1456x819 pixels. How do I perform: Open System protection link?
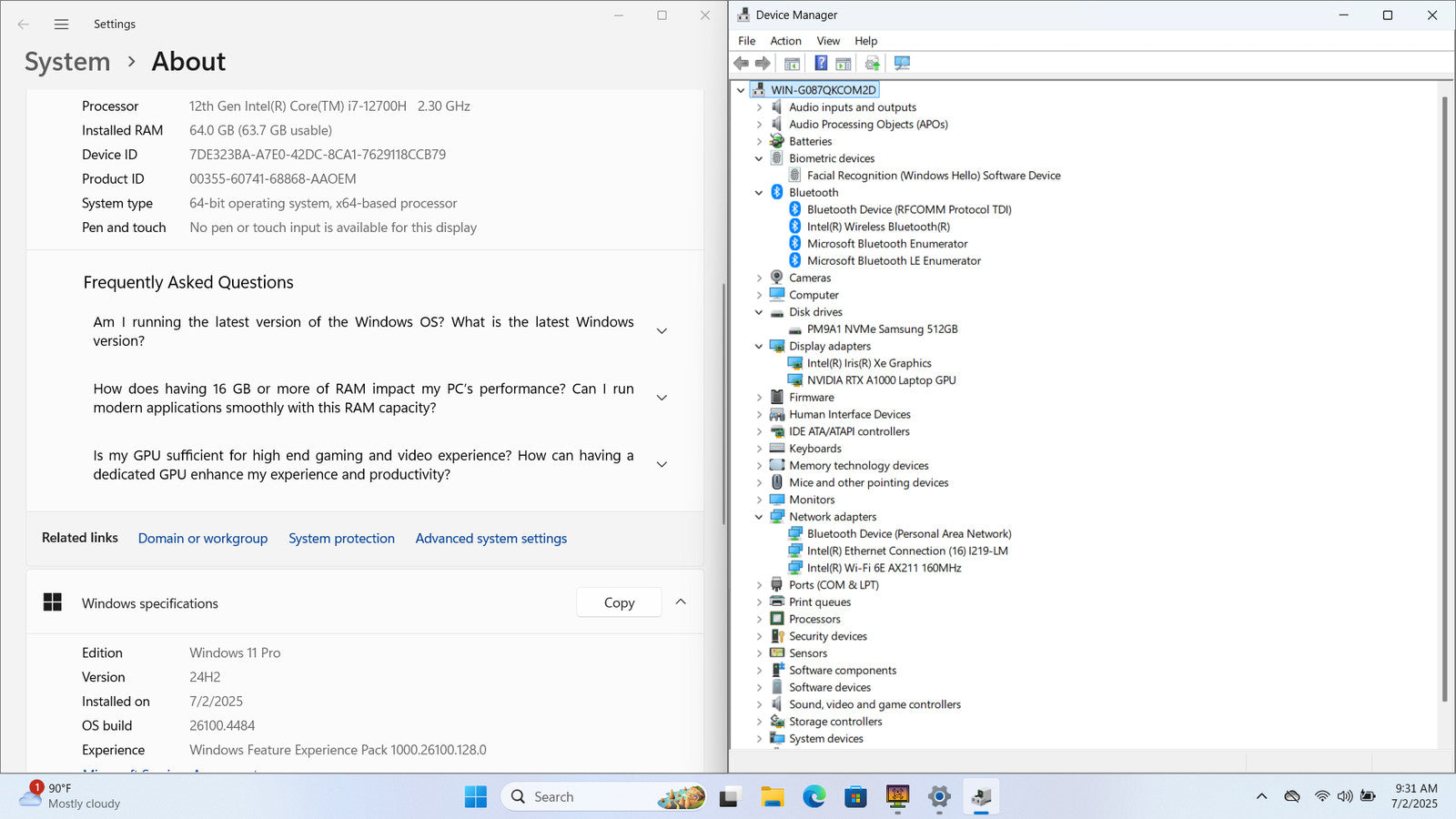point(341,539)
